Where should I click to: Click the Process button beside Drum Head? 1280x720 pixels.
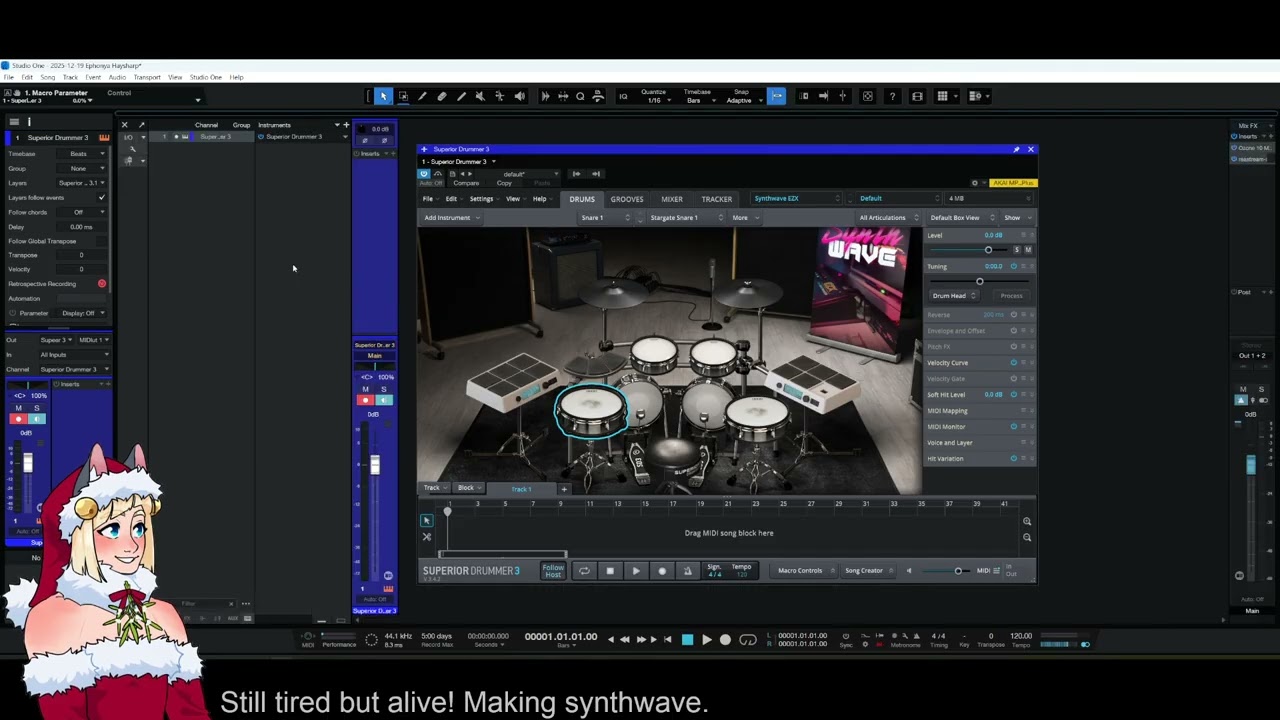coord(1011,296)
